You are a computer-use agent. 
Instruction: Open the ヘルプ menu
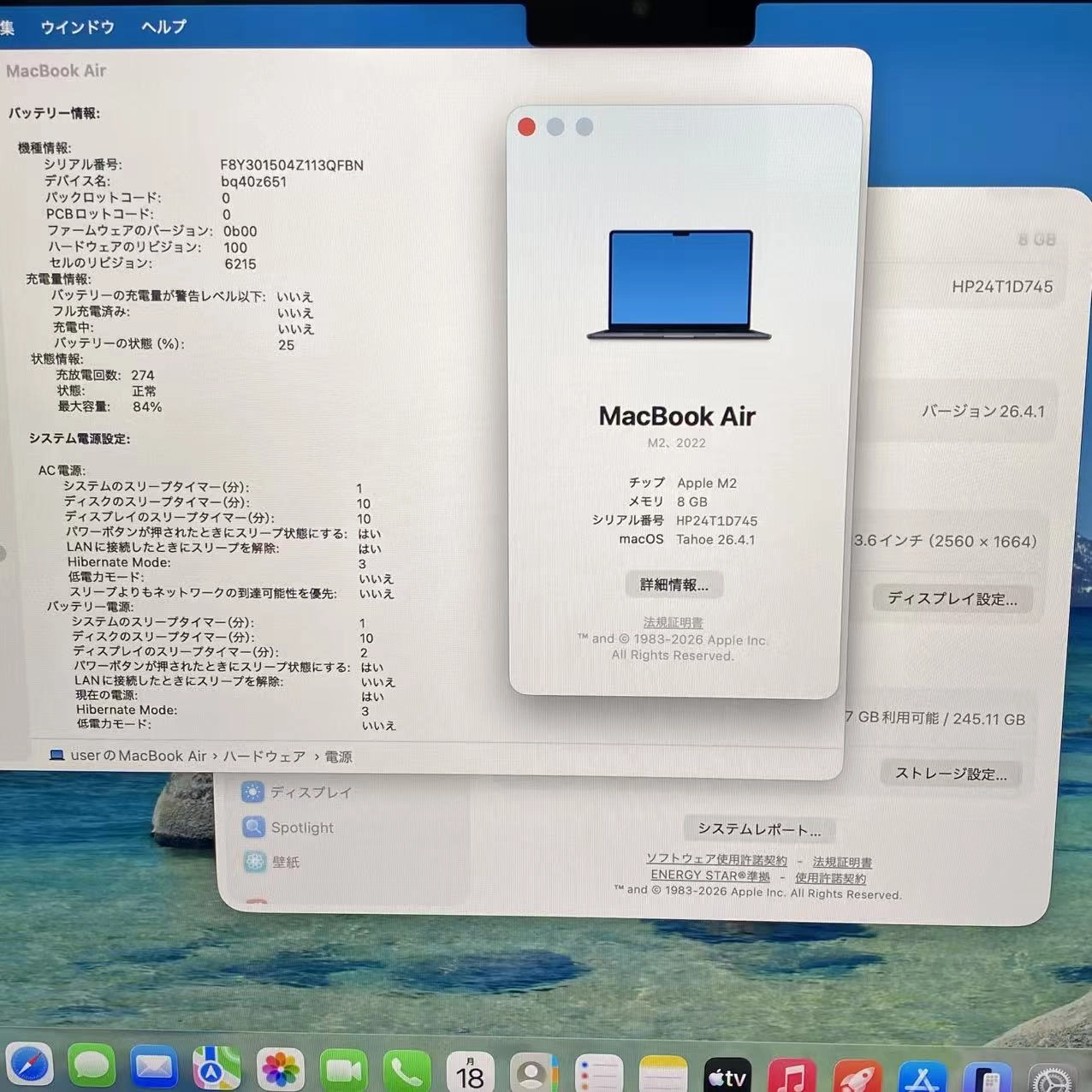(x=163, y=27)
